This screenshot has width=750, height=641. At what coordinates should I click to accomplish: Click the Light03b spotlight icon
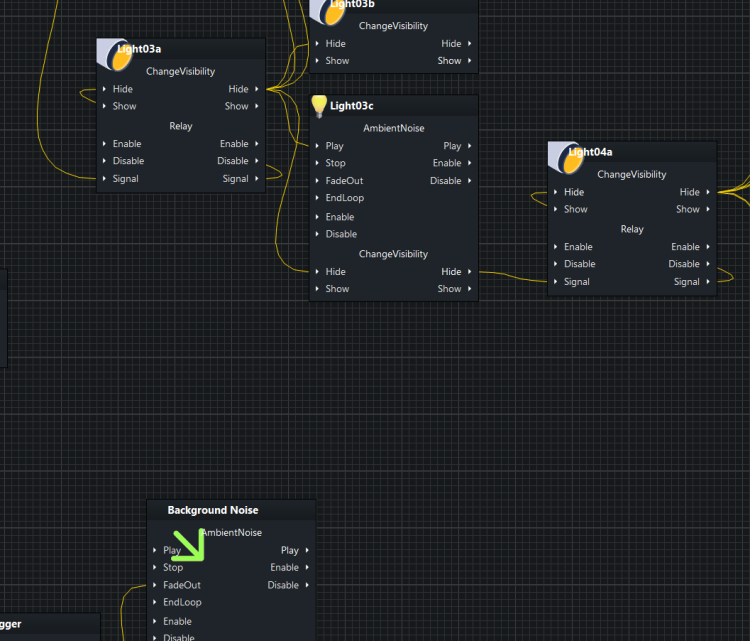(x=329, y=11)
